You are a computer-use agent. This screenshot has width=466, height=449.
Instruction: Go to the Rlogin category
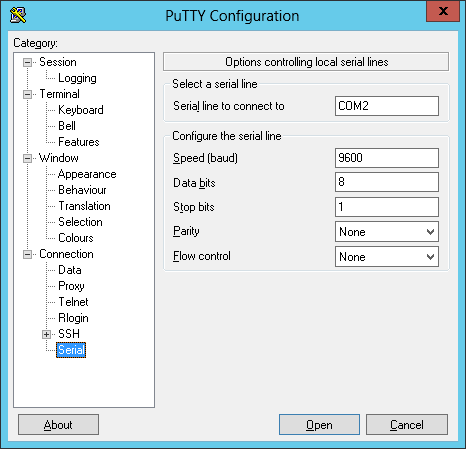tap(73, 318)
